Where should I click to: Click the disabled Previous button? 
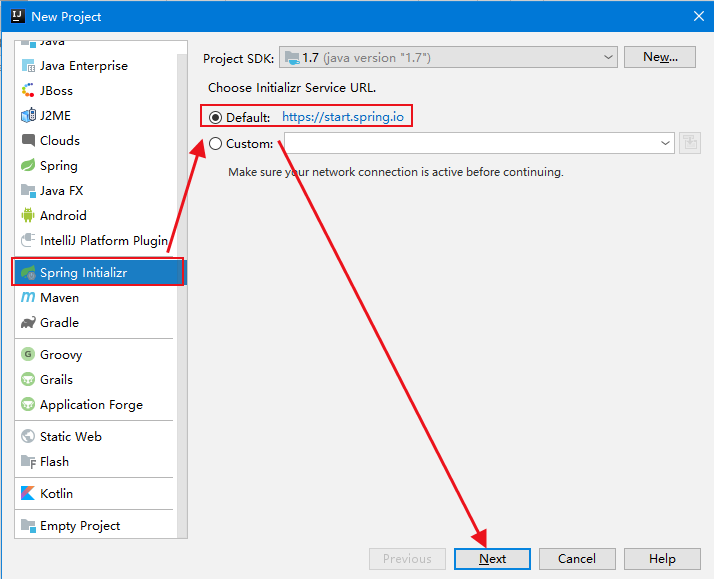coord(407,559)
